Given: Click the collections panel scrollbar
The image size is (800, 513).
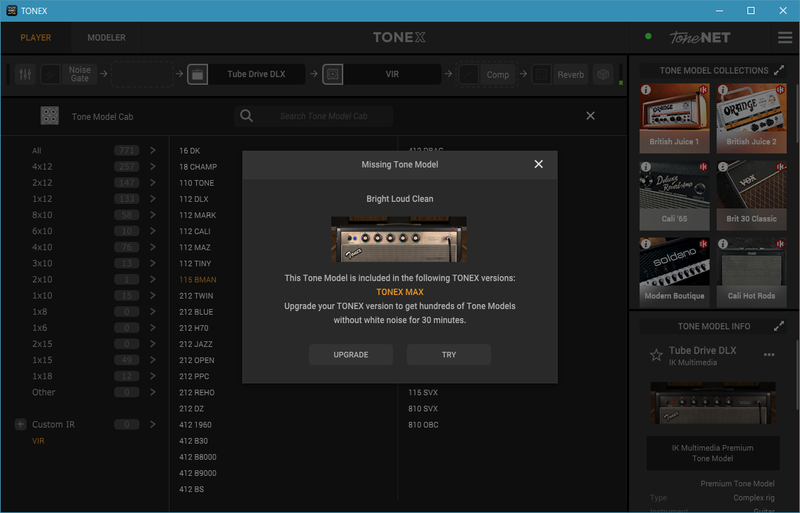Looking at the screenshot, I should pos(797,115).
